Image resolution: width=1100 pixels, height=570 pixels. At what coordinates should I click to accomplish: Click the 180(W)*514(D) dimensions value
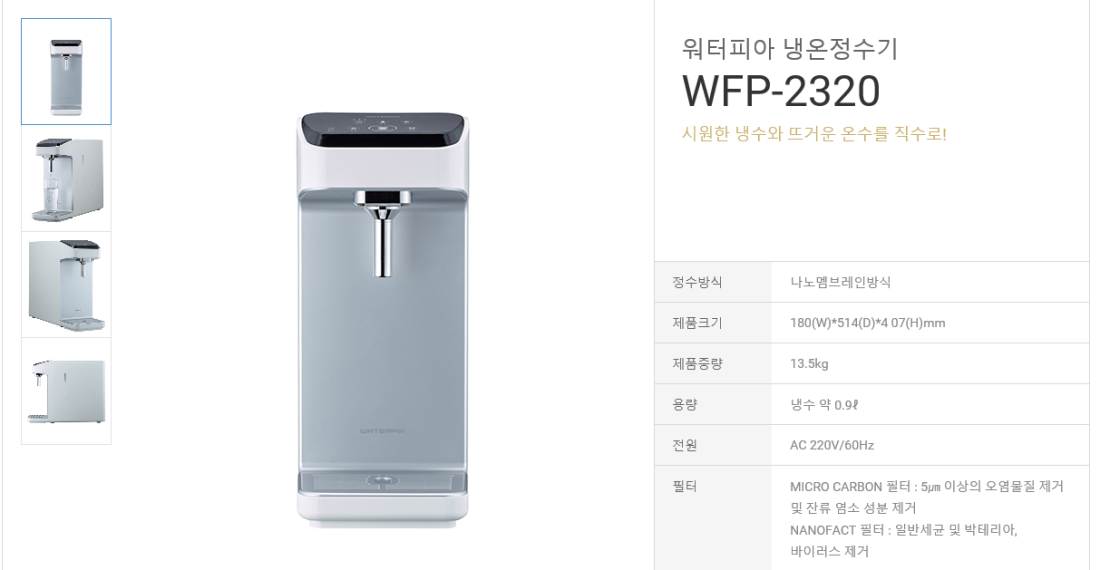(x=868, y=323)
